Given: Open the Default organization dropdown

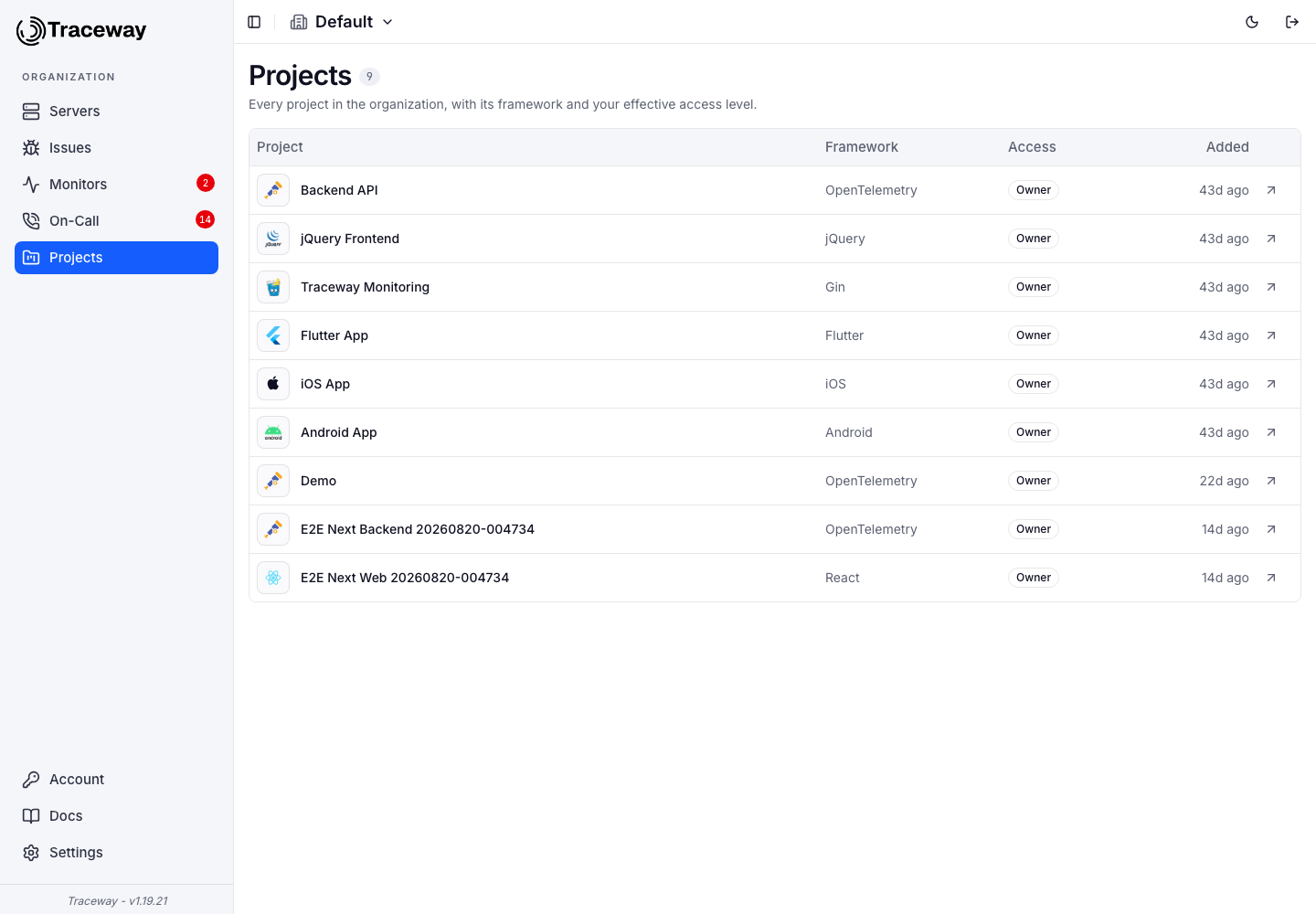Looking at the screenshot, I should [x=342, y=22].
